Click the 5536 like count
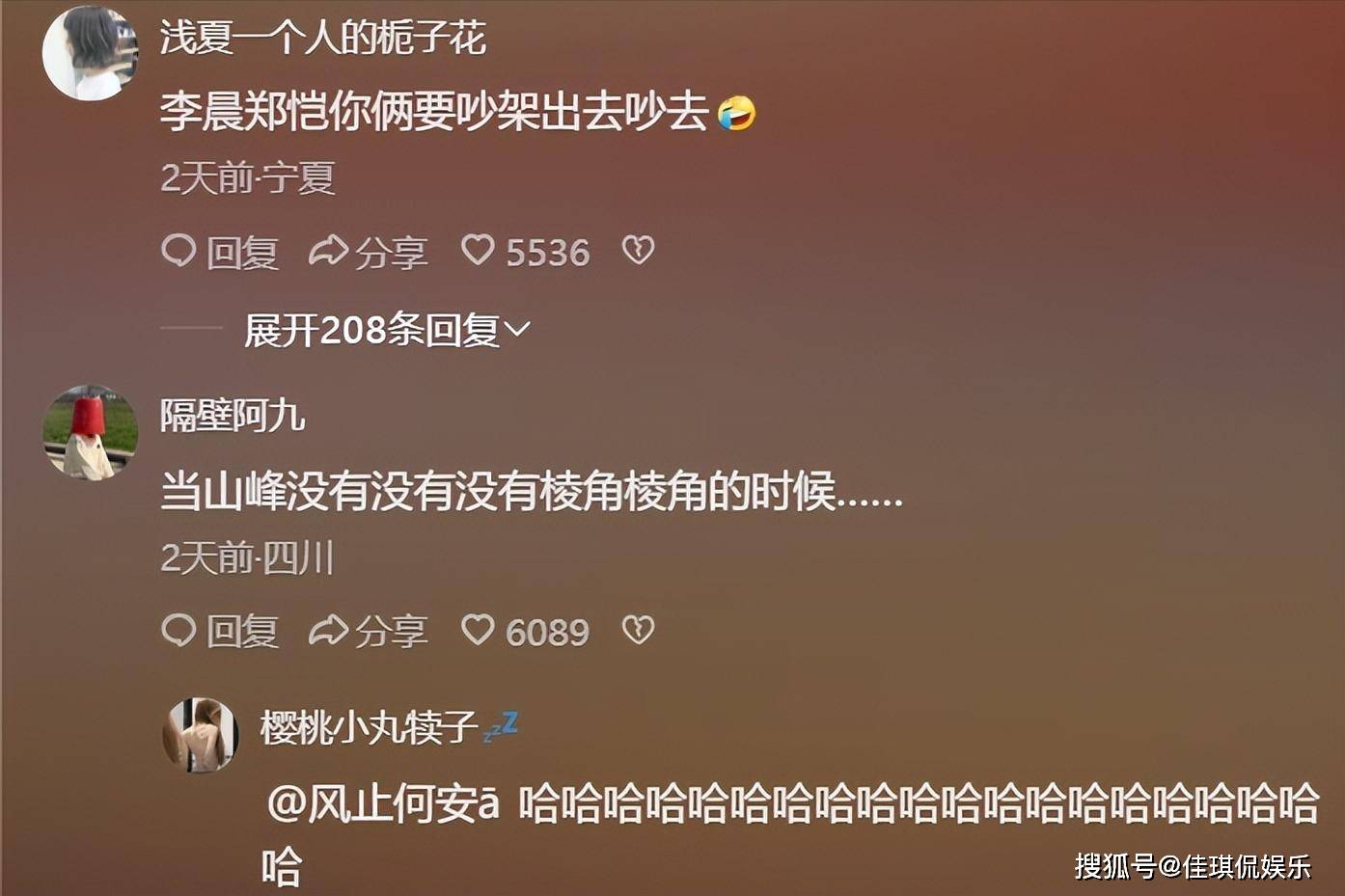Image resolution: width=1345 pixels, height=896 pixels. (x=547, y=253)
